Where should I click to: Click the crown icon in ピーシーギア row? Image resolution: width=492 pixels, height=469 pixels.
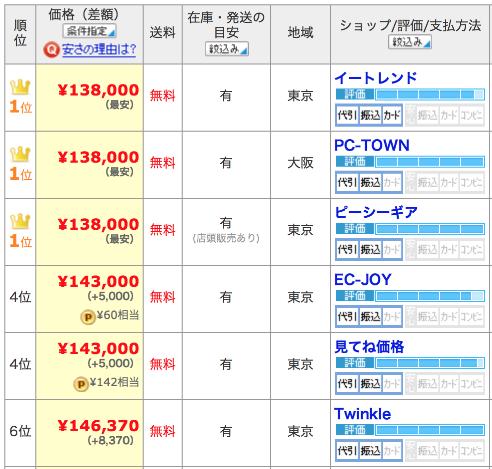point(20,222)
